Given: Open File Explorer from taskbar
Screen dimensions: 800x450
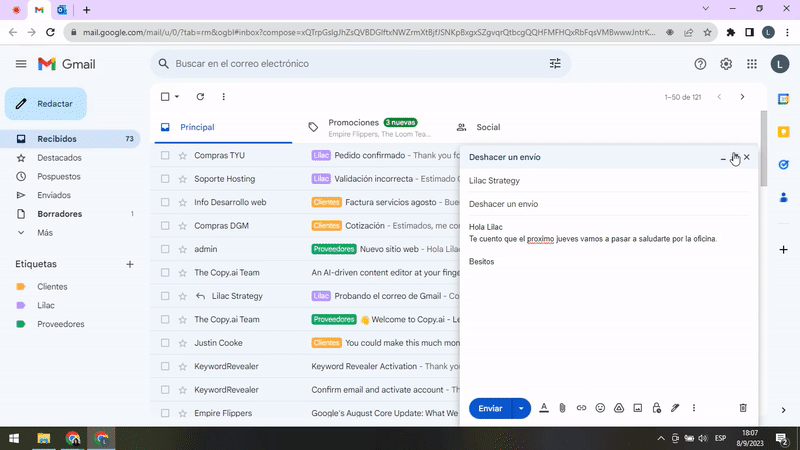Looking at the screenshot, I should point(44,438).
